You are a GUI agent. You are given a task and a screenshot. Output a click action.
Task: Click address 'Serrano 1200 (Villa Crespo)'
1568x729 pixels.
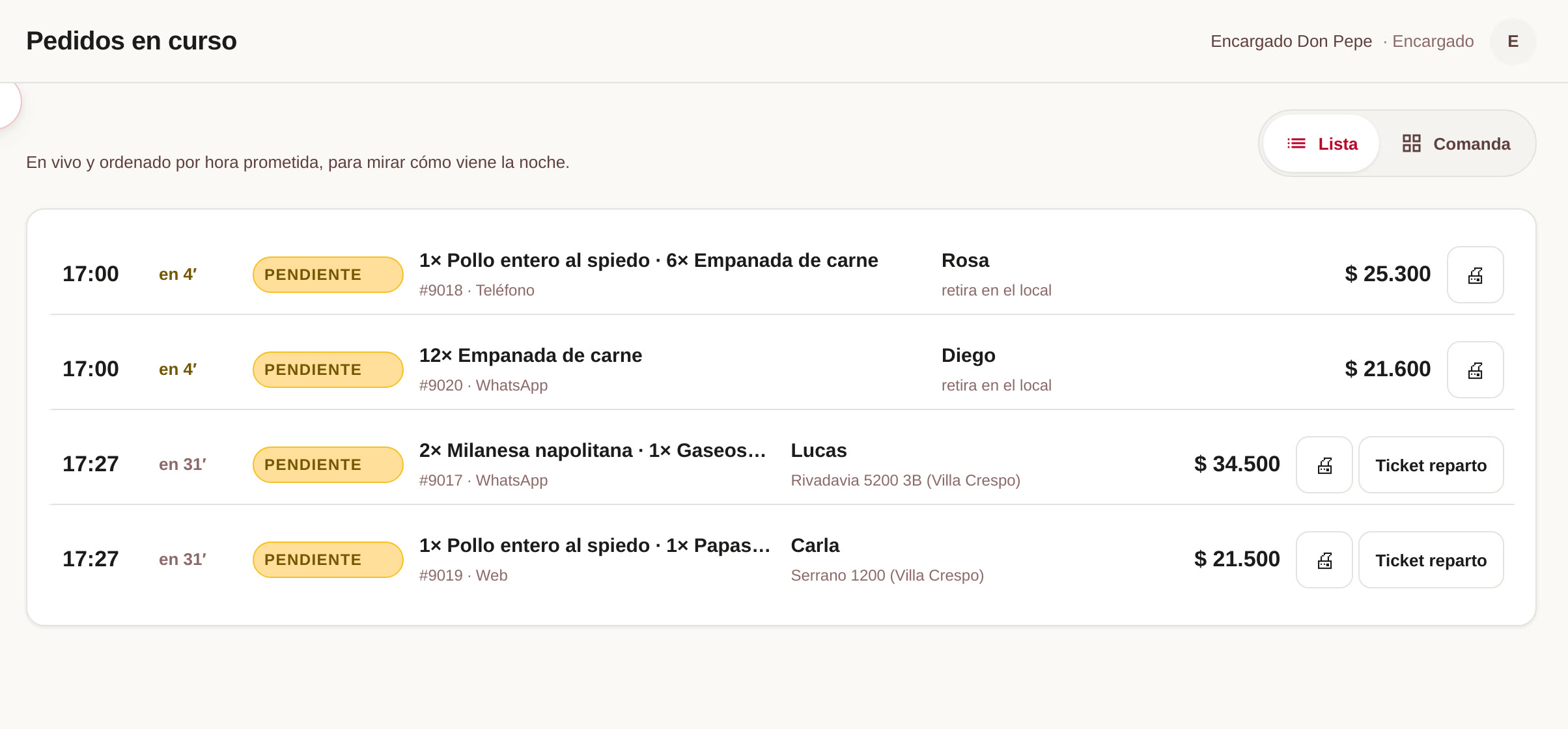[887, 575]
